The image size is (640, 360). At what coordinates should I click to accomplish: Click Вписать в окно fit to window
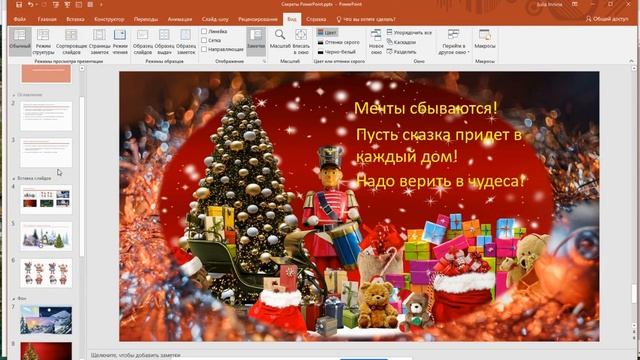(301, 42)
